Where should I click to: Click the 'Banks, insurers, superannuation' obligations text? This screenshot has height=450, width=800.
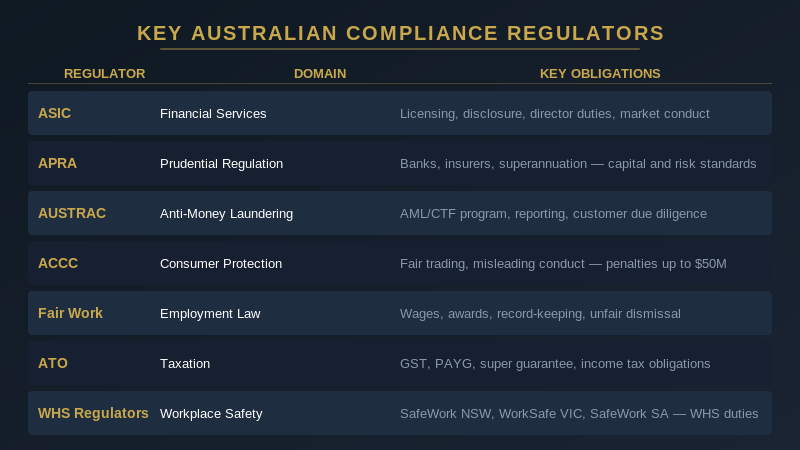coord(578,163)
